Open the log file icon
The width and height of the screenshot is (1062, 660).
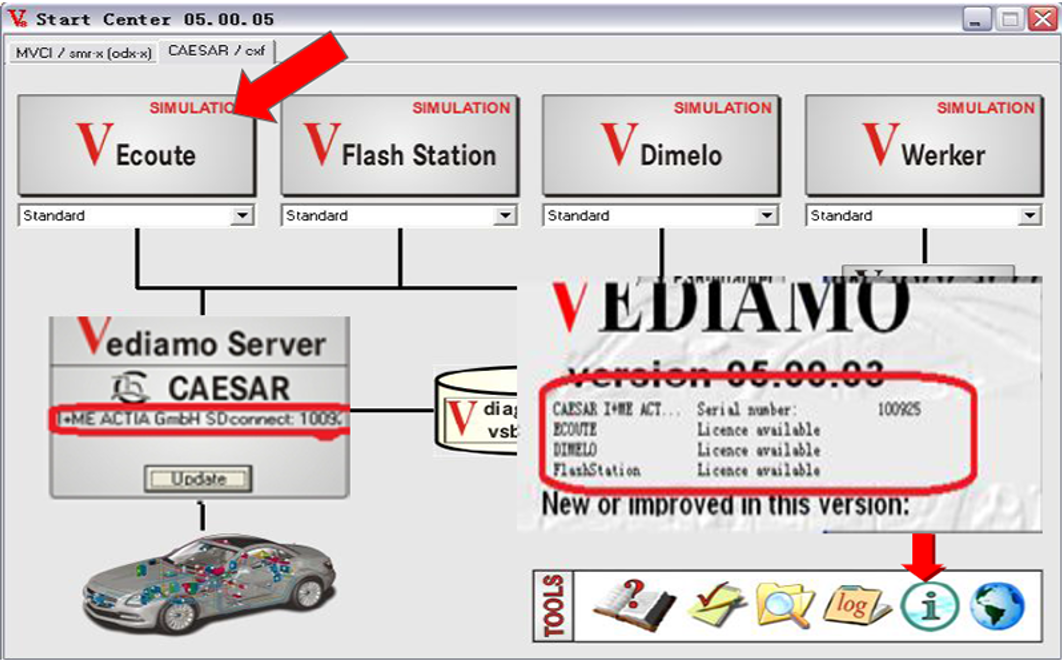tap(855, 604)
